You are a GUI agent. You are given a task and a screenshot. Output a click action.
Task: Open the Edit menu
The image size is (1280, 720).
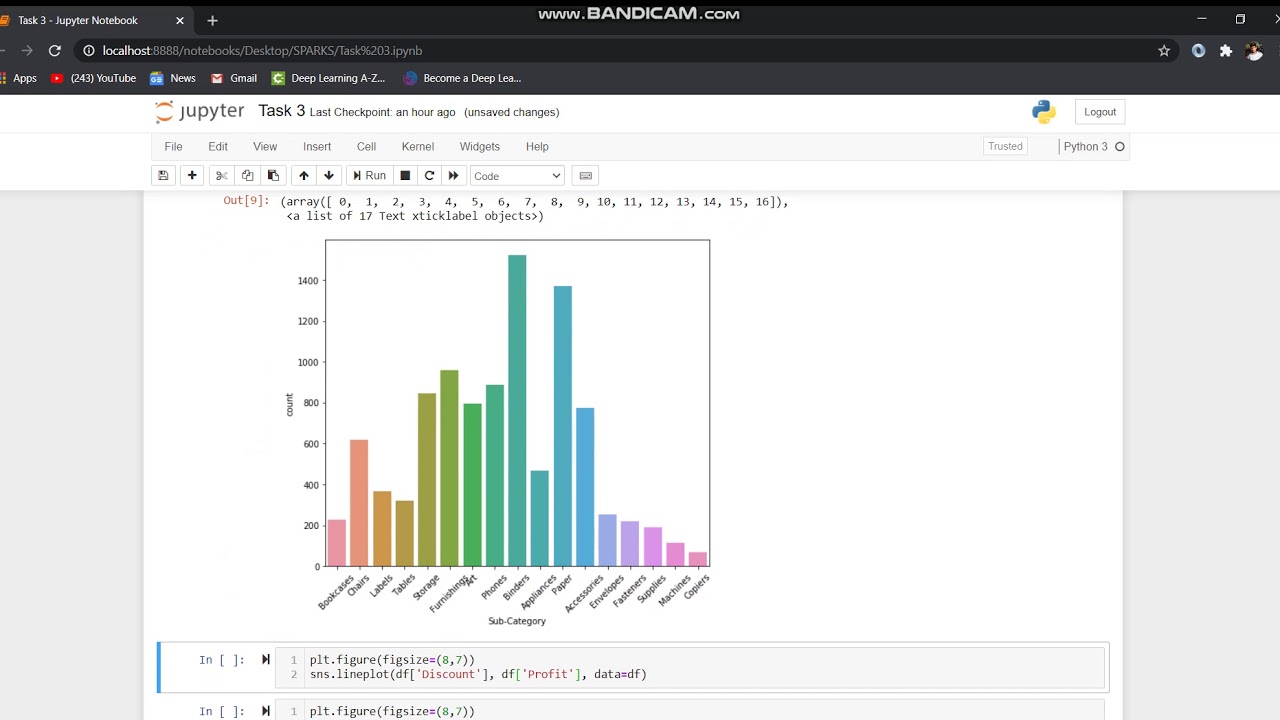[218, 146]
